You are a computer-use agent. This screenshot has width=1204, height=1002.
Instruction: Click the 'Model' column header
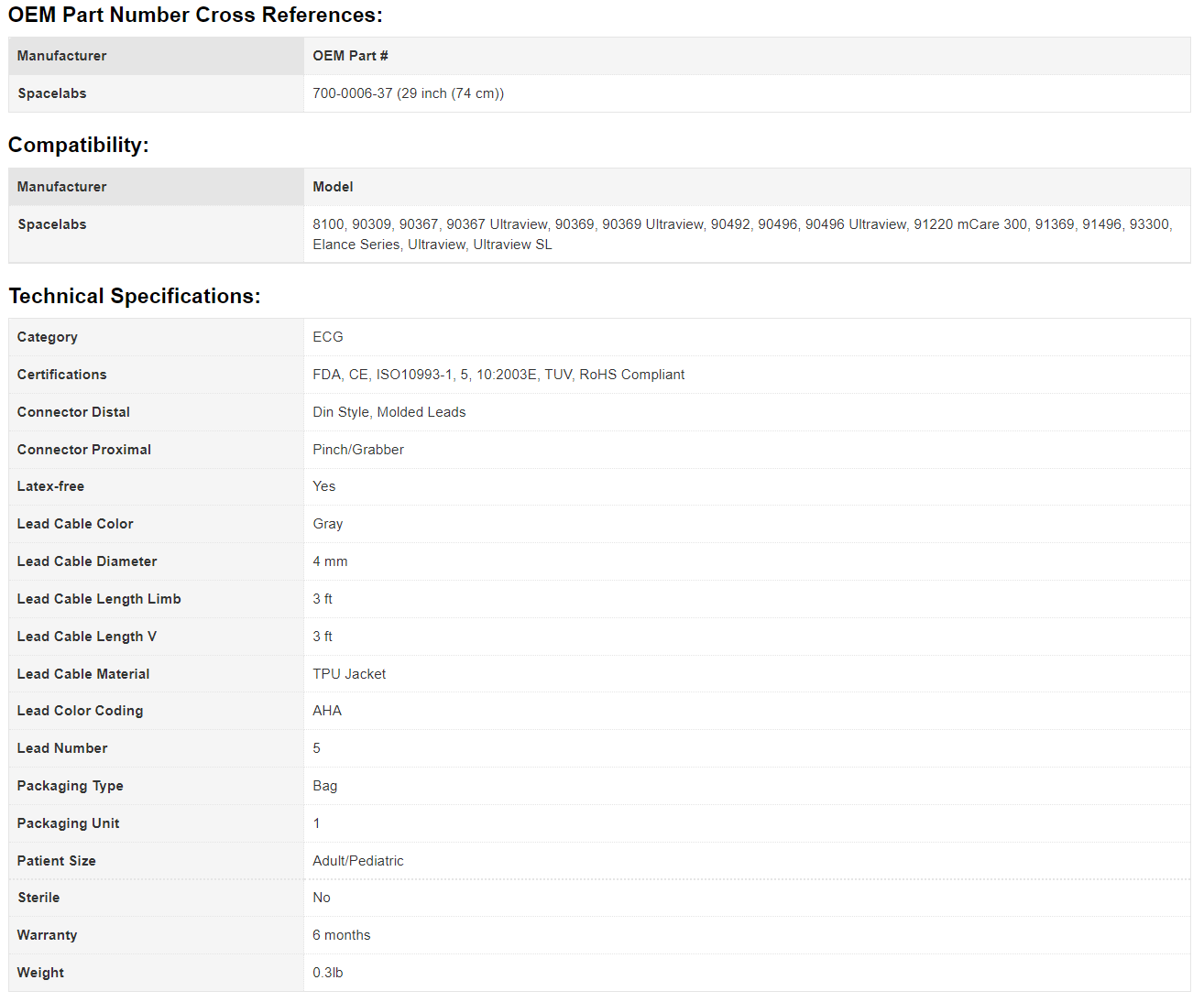pyautogui.click(x=333, y=187)
